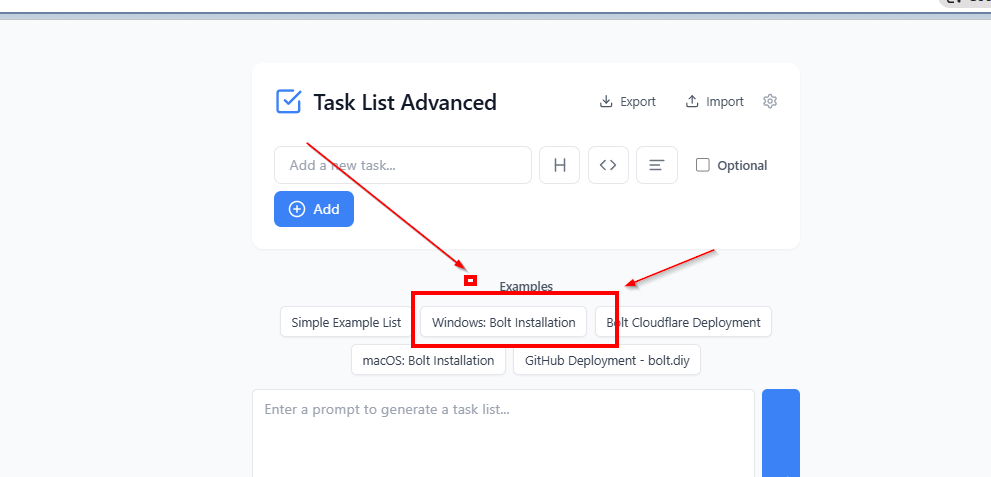Import a task list file
The height and width of the screenshot is (477, 991).
pyautogui.click(x=714, y=102)
